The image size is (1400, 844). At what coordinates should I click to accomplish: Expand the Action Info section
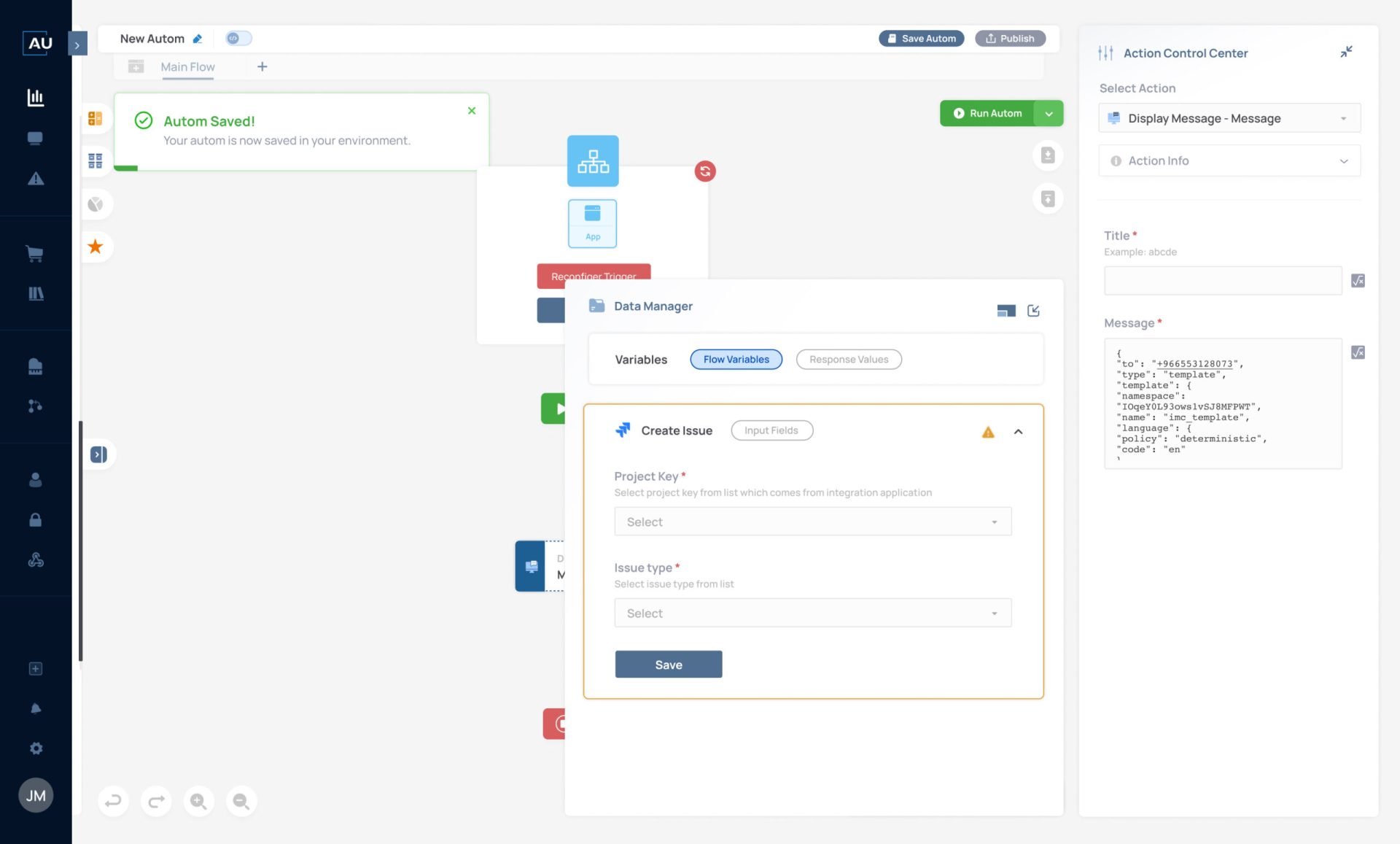click(x=1229, y=160)
